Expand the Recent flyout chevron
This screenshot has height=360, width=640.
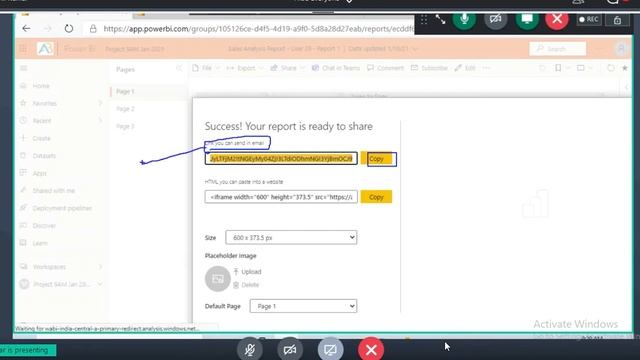pyautogui.click(x=100, y=121)
